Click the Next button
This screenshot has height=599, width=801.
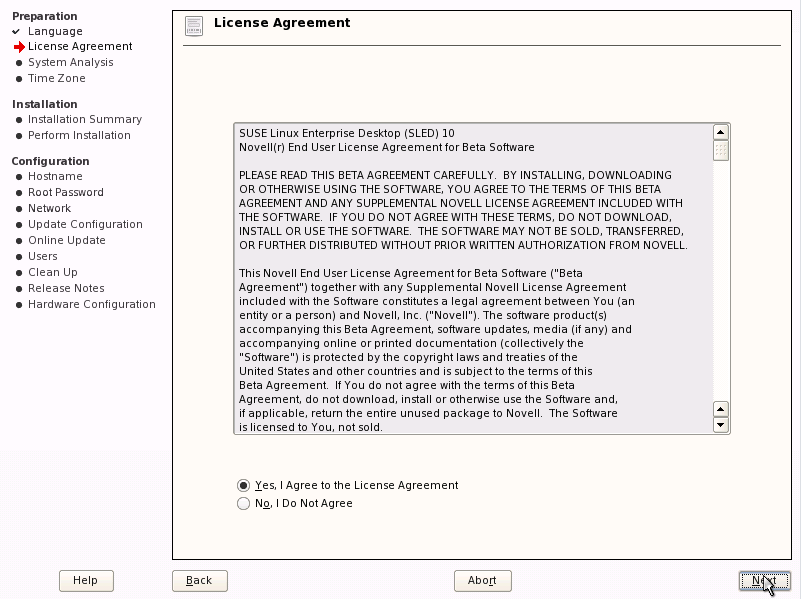point(764,581)
